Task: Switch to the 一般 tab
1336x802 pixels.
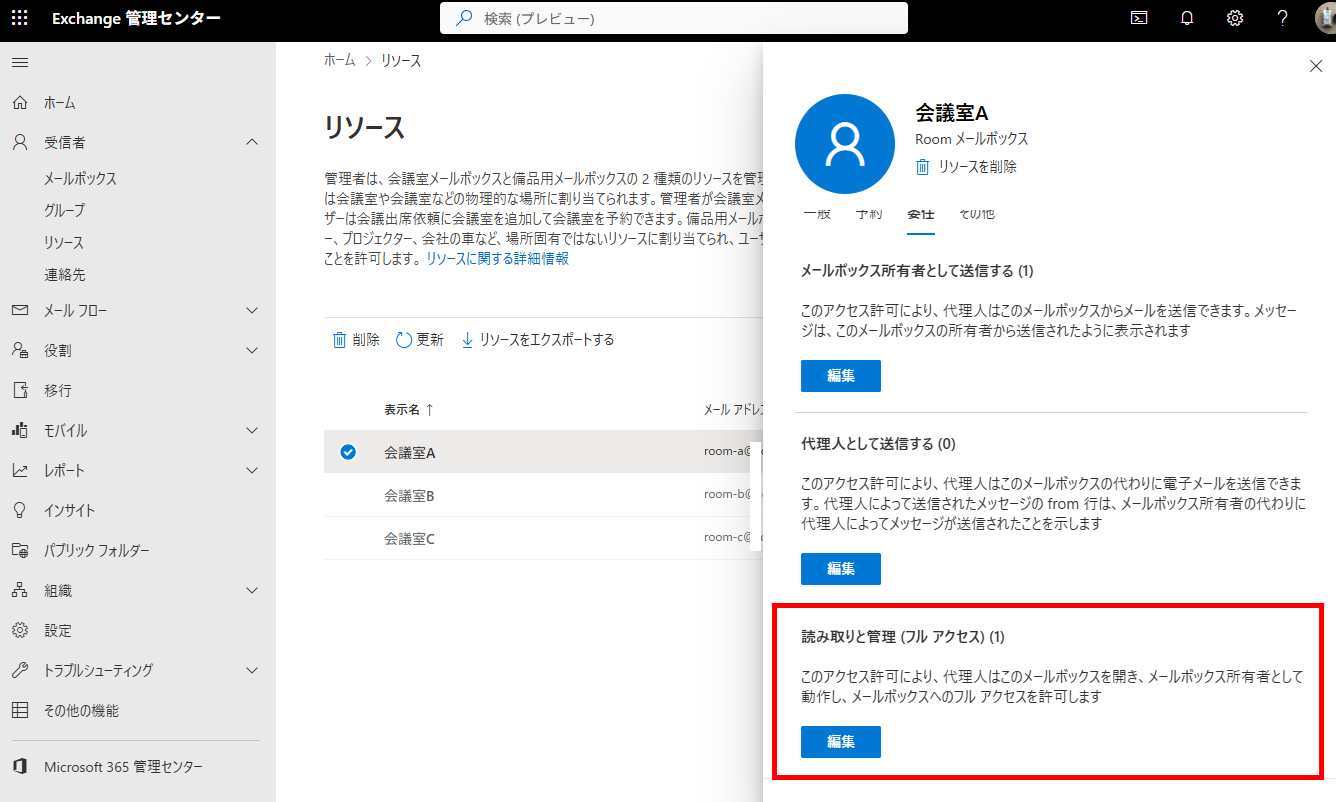Action: 818,214
